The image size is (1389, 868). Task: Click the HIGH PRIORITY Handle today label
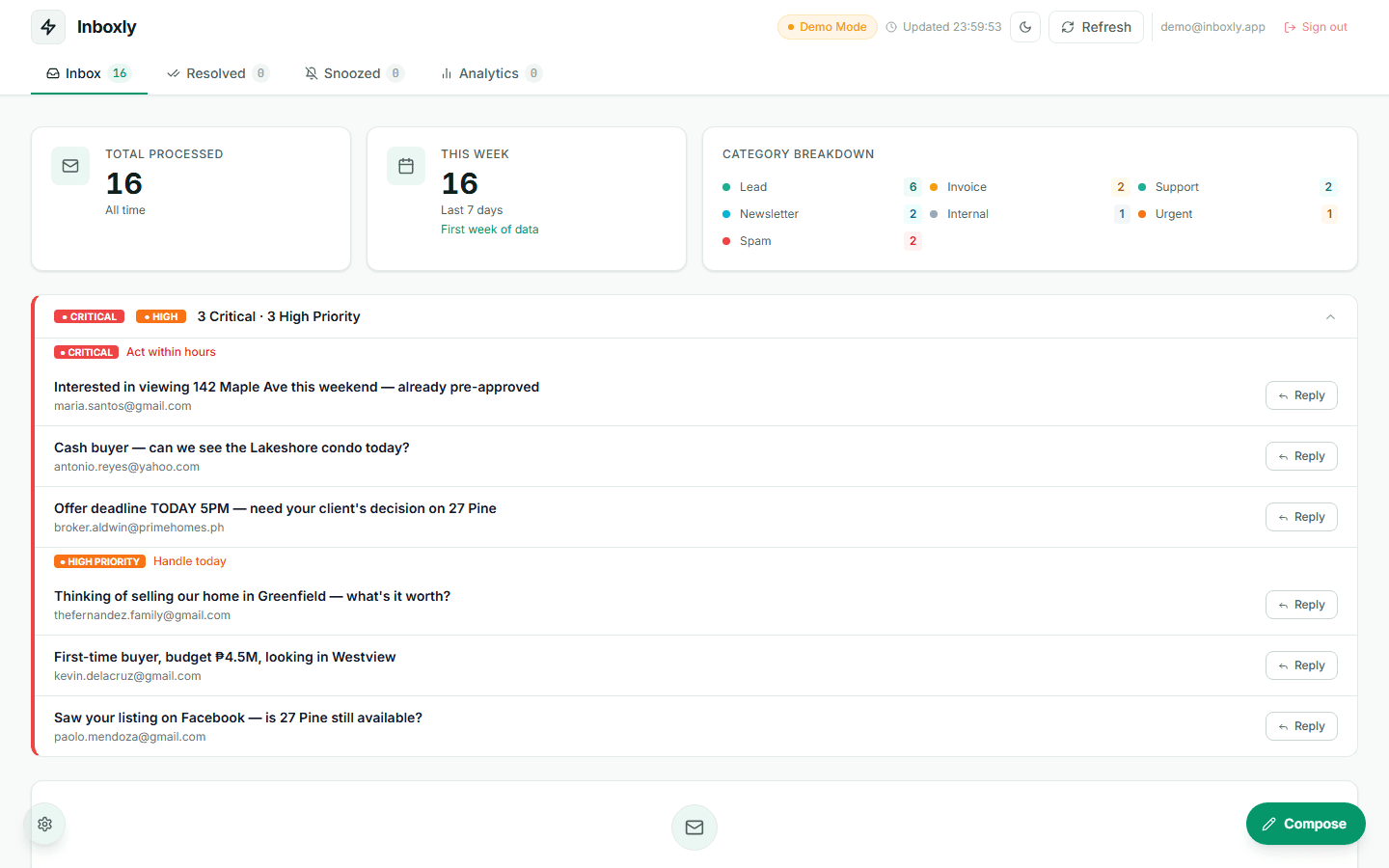[x=140, y=561]
